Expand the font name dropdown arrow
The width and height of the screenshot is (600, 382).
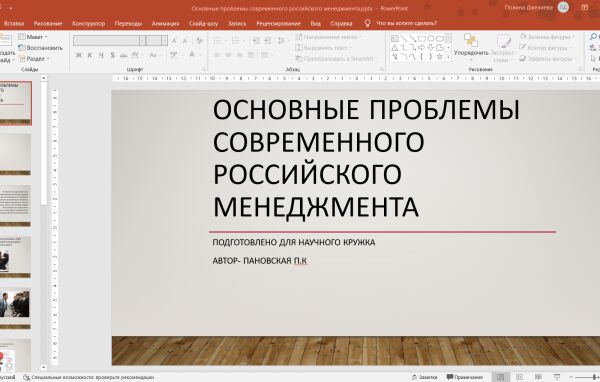(142, 41)
